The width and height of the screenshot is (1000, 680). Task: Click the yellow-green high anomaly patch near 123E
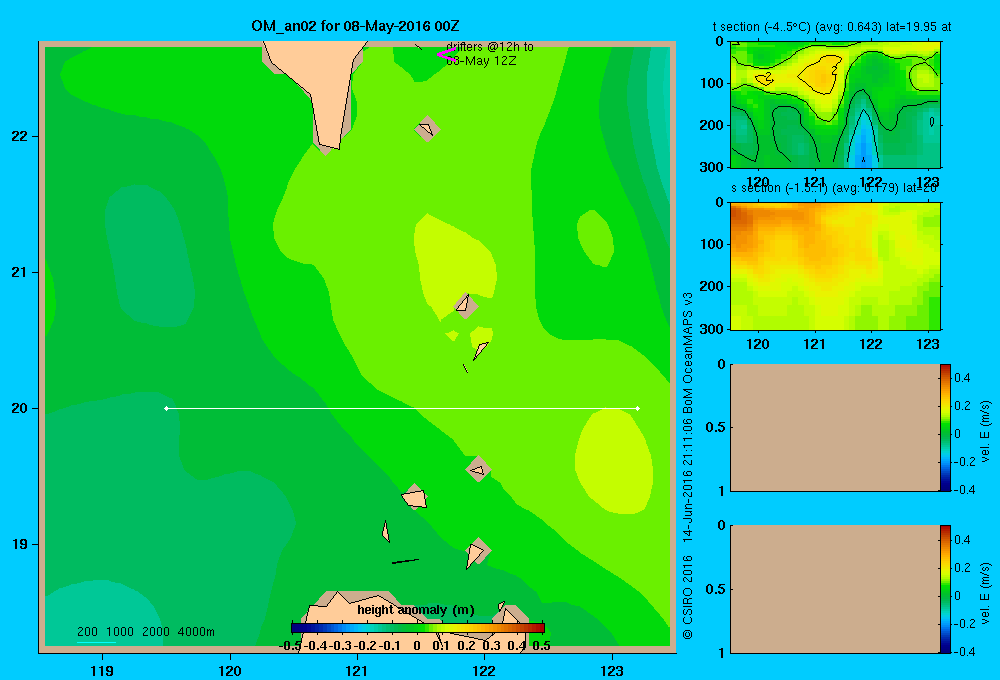tap(614, 461)
